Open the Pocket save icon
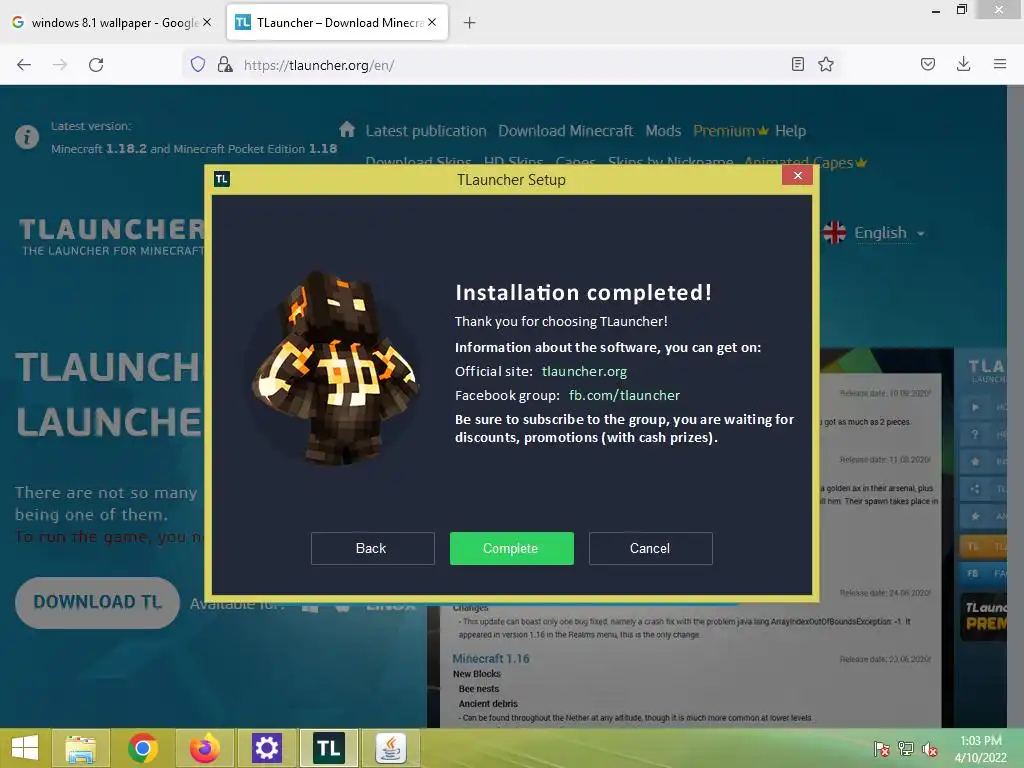1024x768 pixels. (928, 64)
